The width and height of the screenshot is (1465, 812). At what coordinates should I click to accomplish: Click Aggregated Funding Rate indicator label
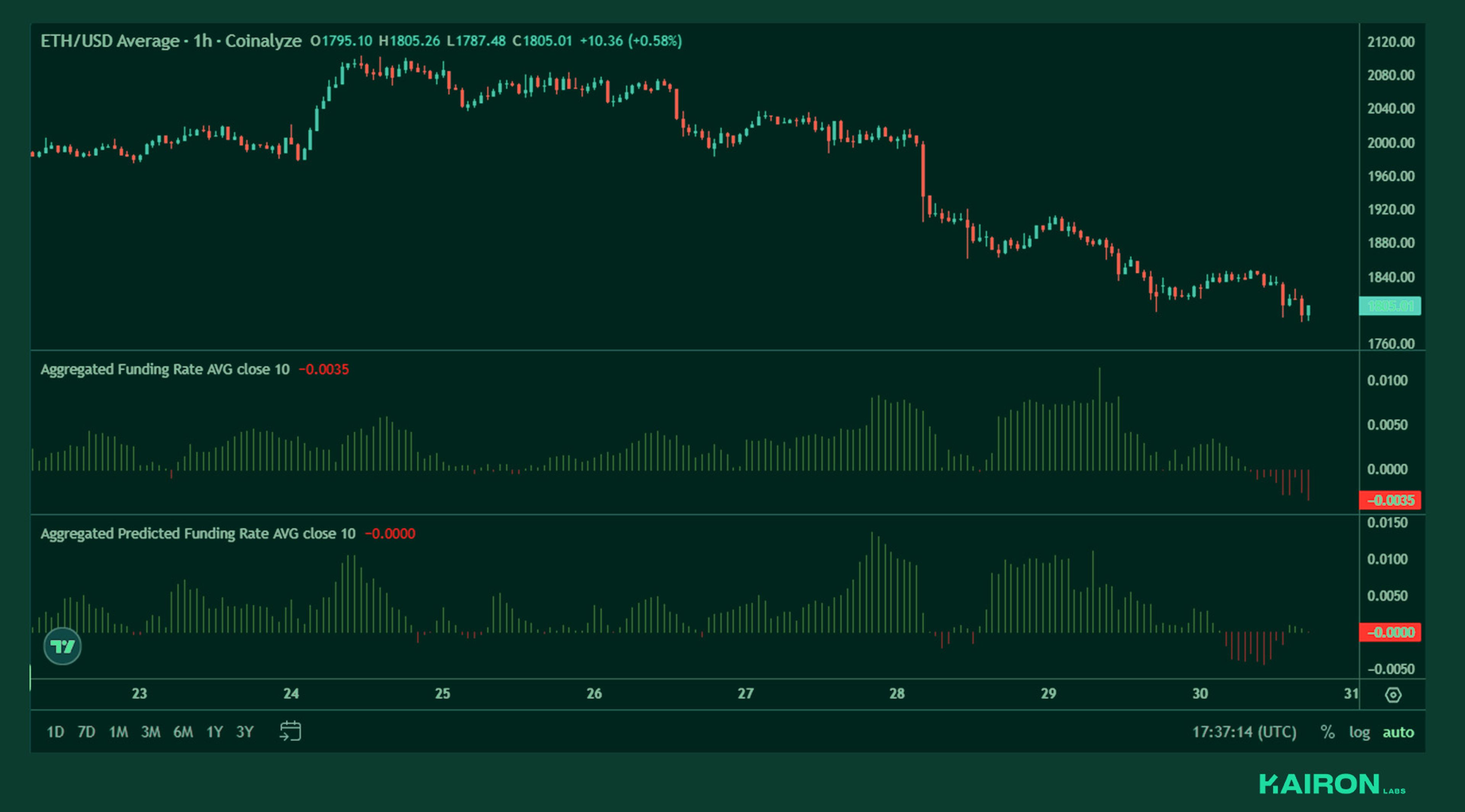(x=165, y=370)
